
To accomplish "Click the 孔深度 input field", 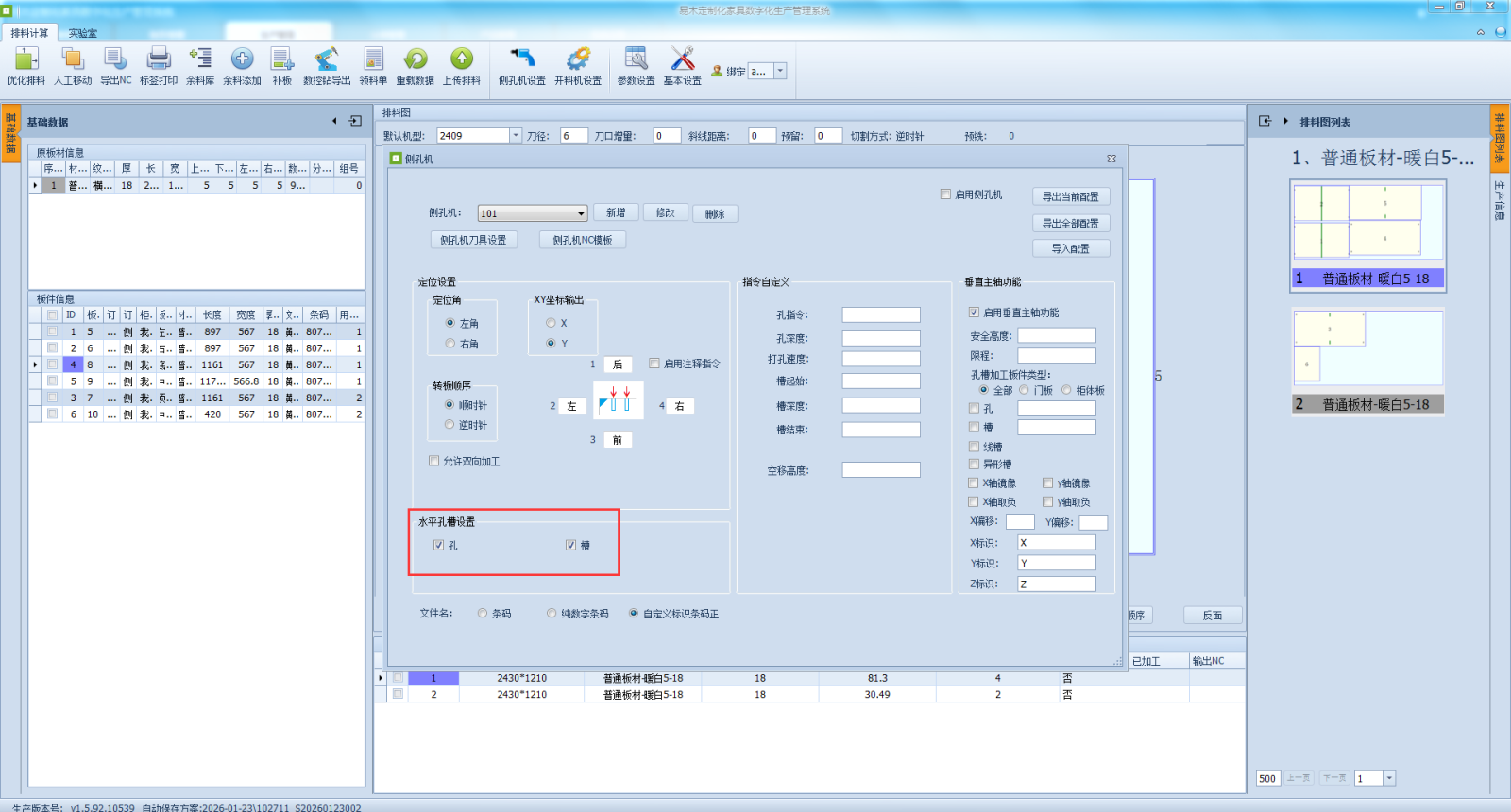I will click(880, 338).
